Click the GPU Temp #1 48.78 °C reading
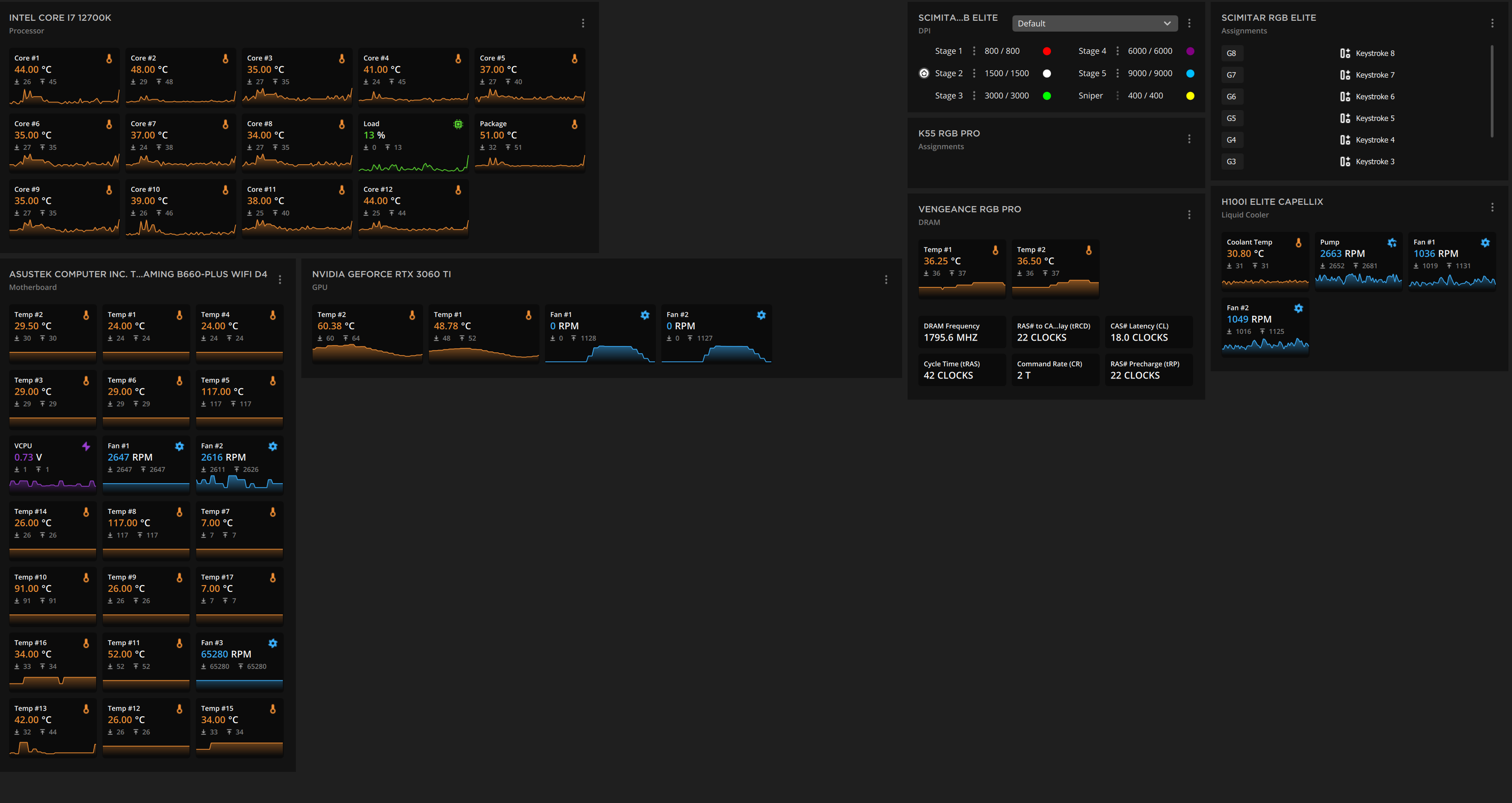This screenshot has width=1512, height=803. (x=452, y=326)
